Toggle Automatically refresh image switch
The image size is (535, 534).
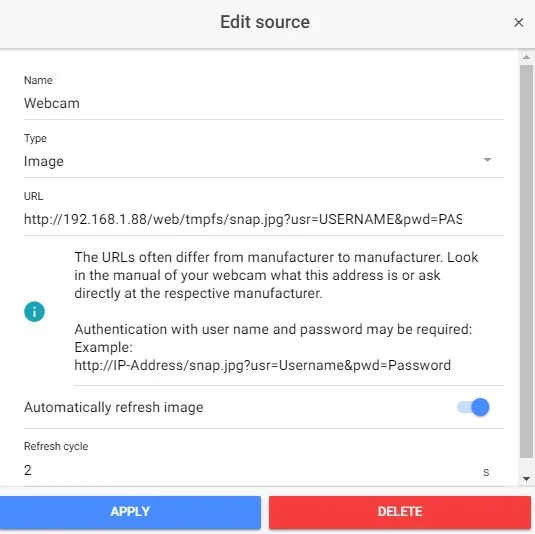(473, 407)
